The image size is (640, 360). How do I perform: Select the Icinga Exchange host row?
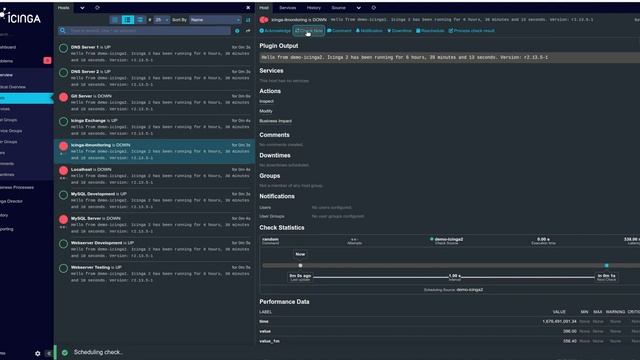pyautogui.click(x=155, y=127)
